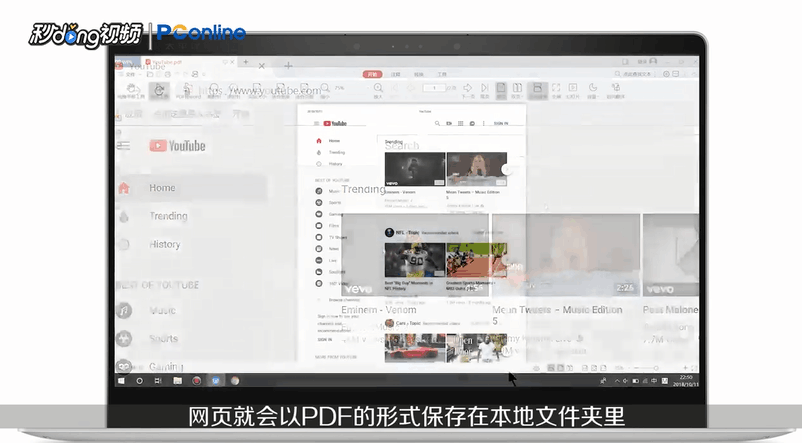This screenshot has height=443, width=802.
Task: Click the 中 input method indicator in tray
Action: (654, 381)
